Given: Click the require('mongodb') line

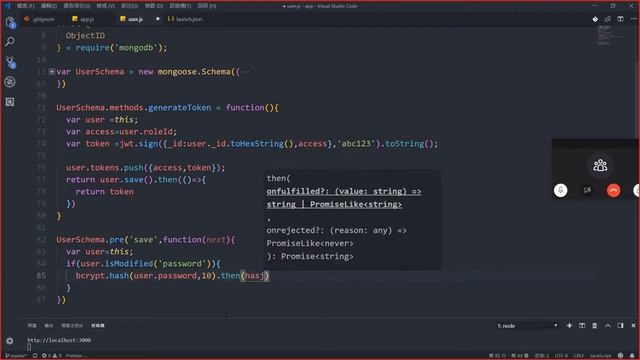Looking at the screenshot, I should tap(112, 48).
